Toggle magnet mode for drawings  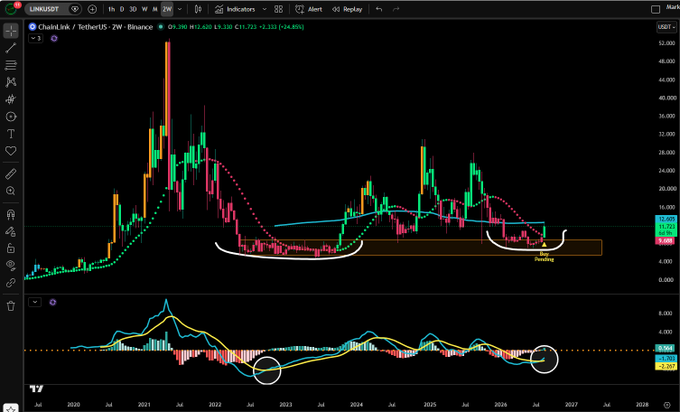(11, 214)
